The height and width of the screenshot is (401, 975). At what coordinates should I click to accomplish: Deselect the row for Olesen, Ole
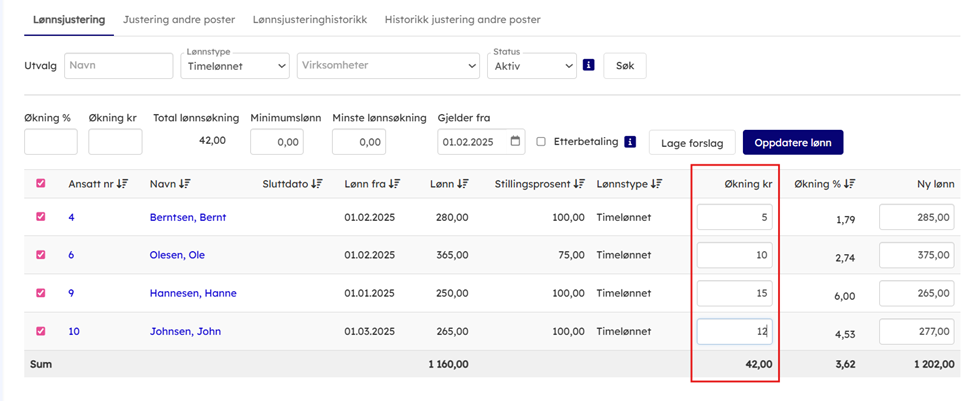[41, 255]
